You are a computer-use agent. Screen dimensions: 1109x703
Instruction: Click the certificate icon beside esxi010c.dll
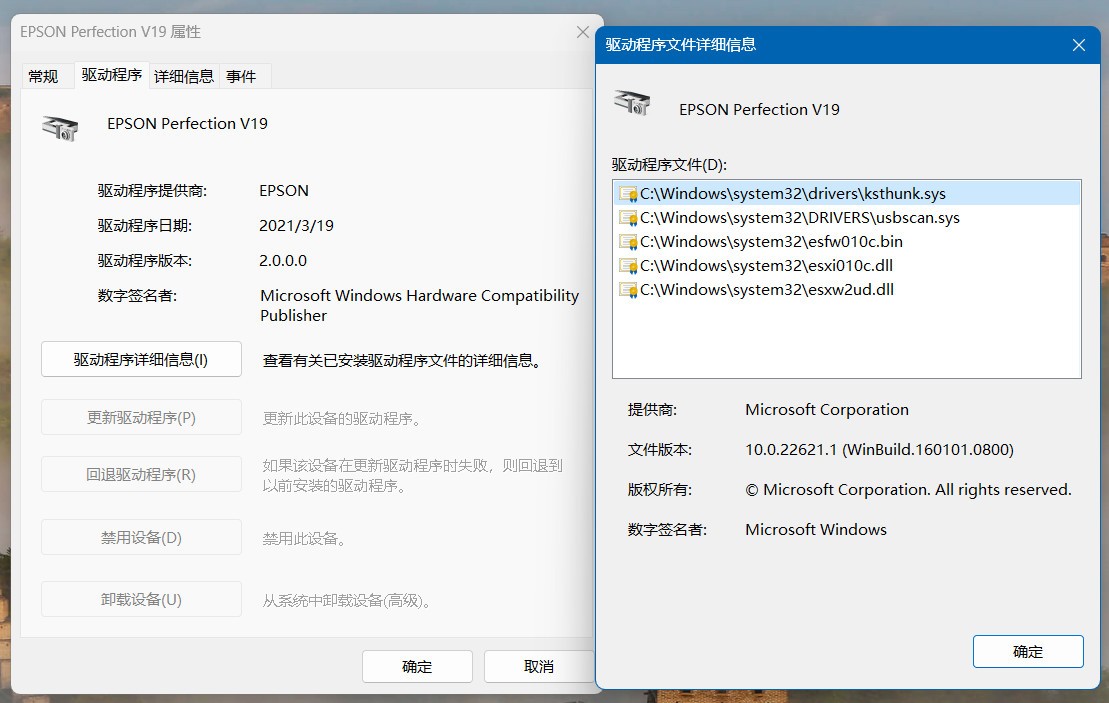point(628,266)
